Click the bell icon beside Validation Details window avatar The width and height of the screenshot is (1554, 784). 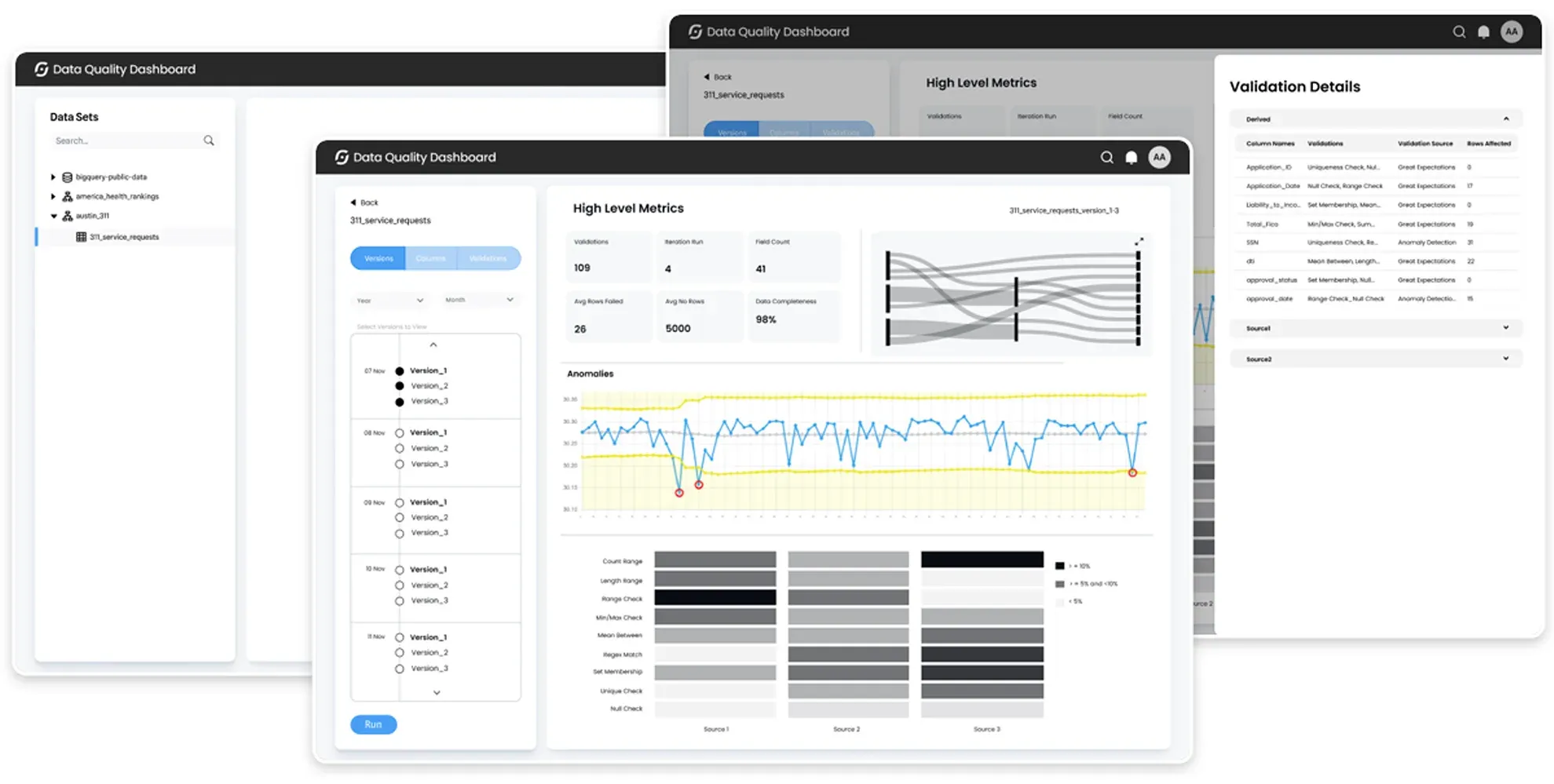point(1483,32)
